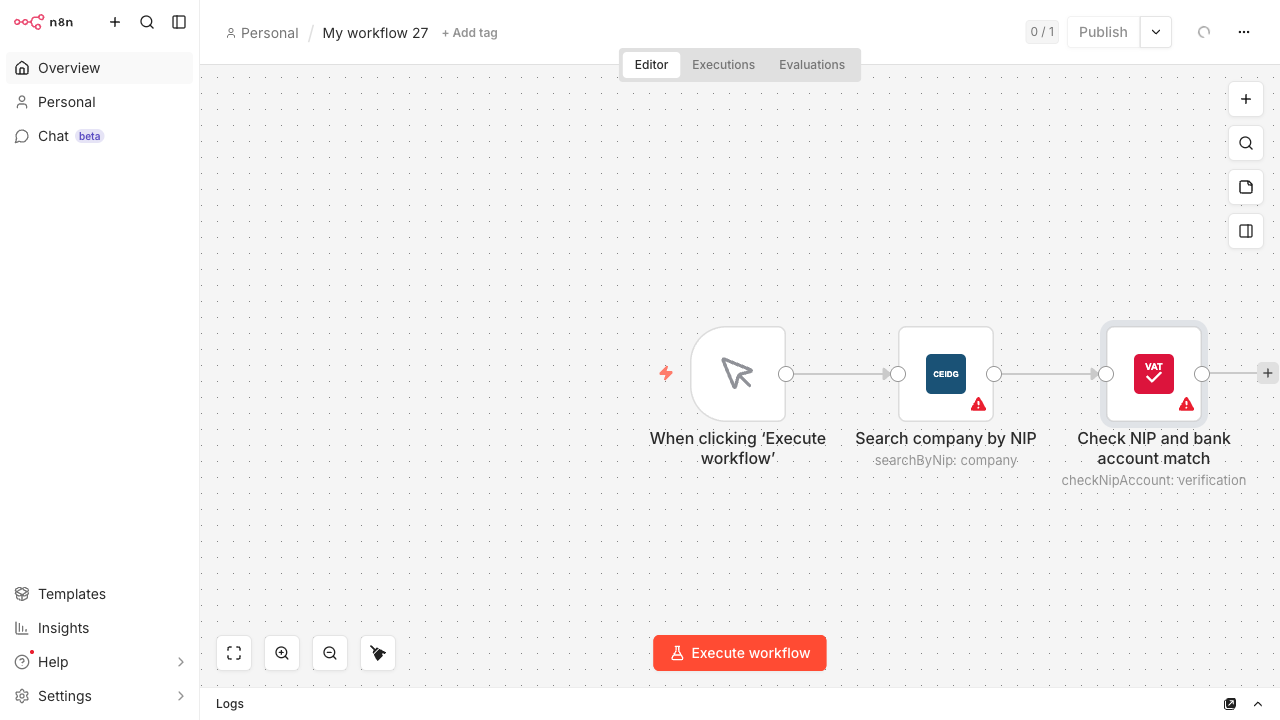Toggle the left sidebar collapse
1280x720 pixels.
coord(179,22)
